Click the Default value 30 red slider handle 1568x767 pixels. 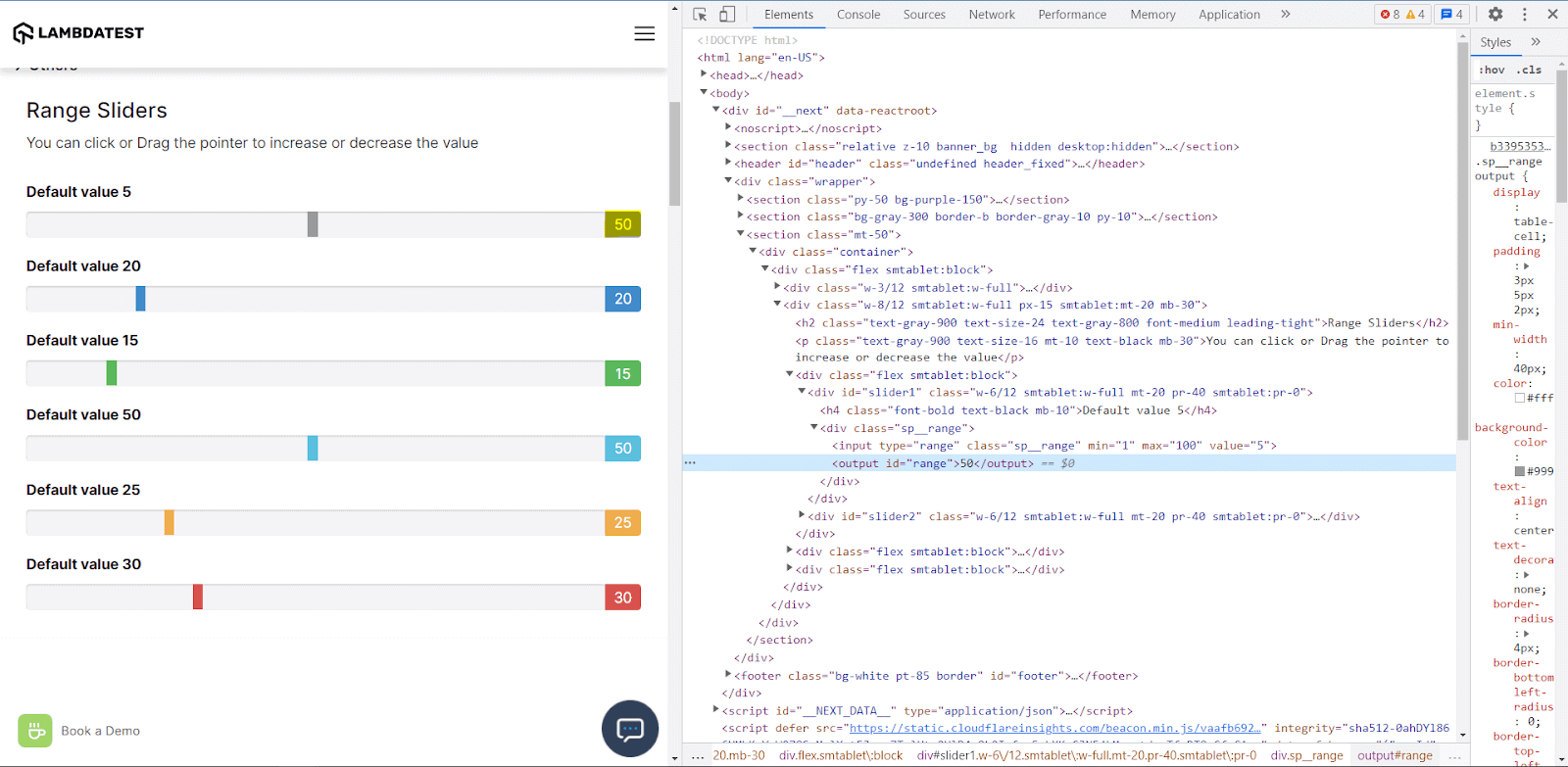(198, 597)
